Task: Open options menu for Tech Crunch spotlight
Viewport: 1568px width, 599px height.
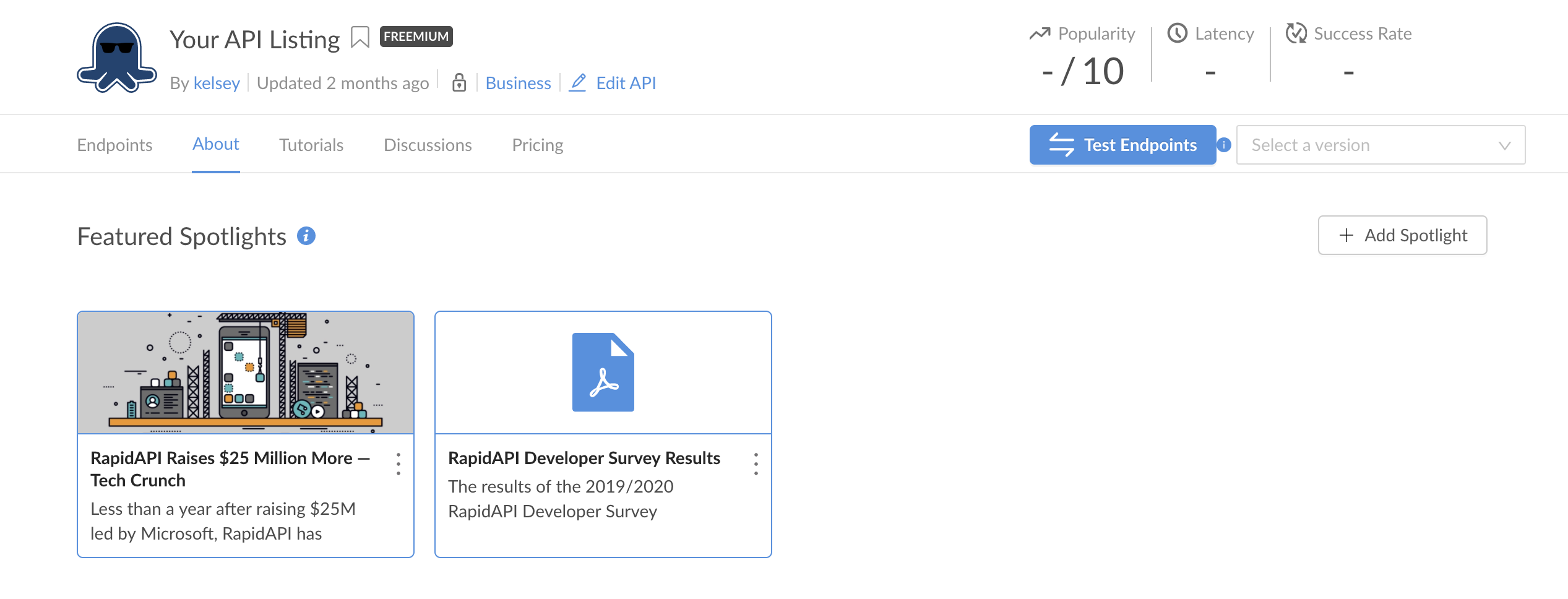Action: (x=398, y=464)
